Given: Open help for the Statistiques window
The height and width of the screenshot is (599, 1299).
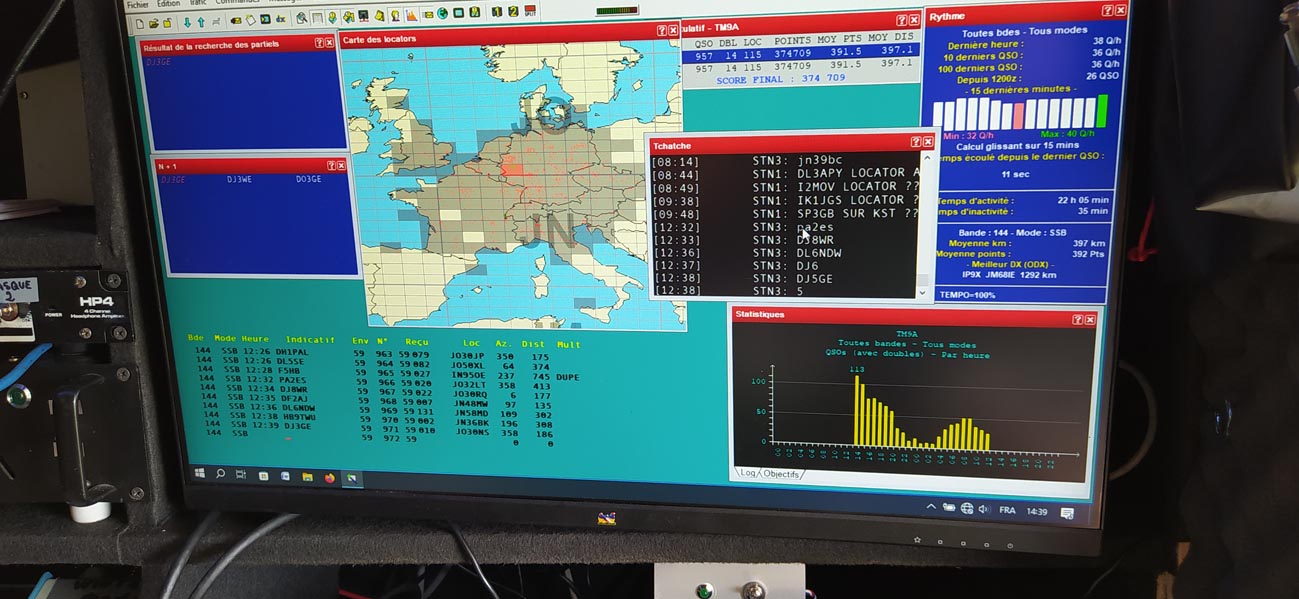Looking at the screenshot, I should 1077,319.
